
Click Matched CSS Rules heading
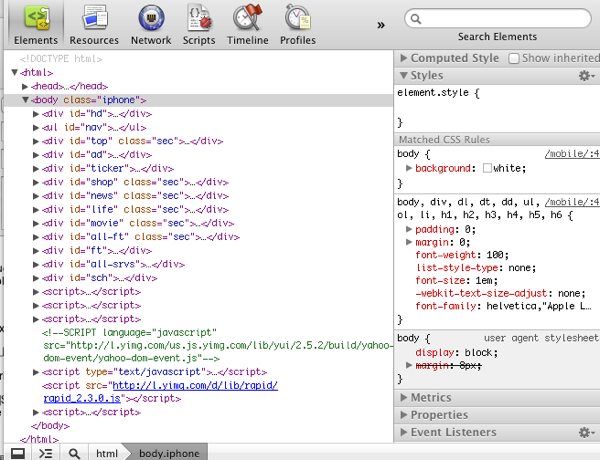click(444, 139)
